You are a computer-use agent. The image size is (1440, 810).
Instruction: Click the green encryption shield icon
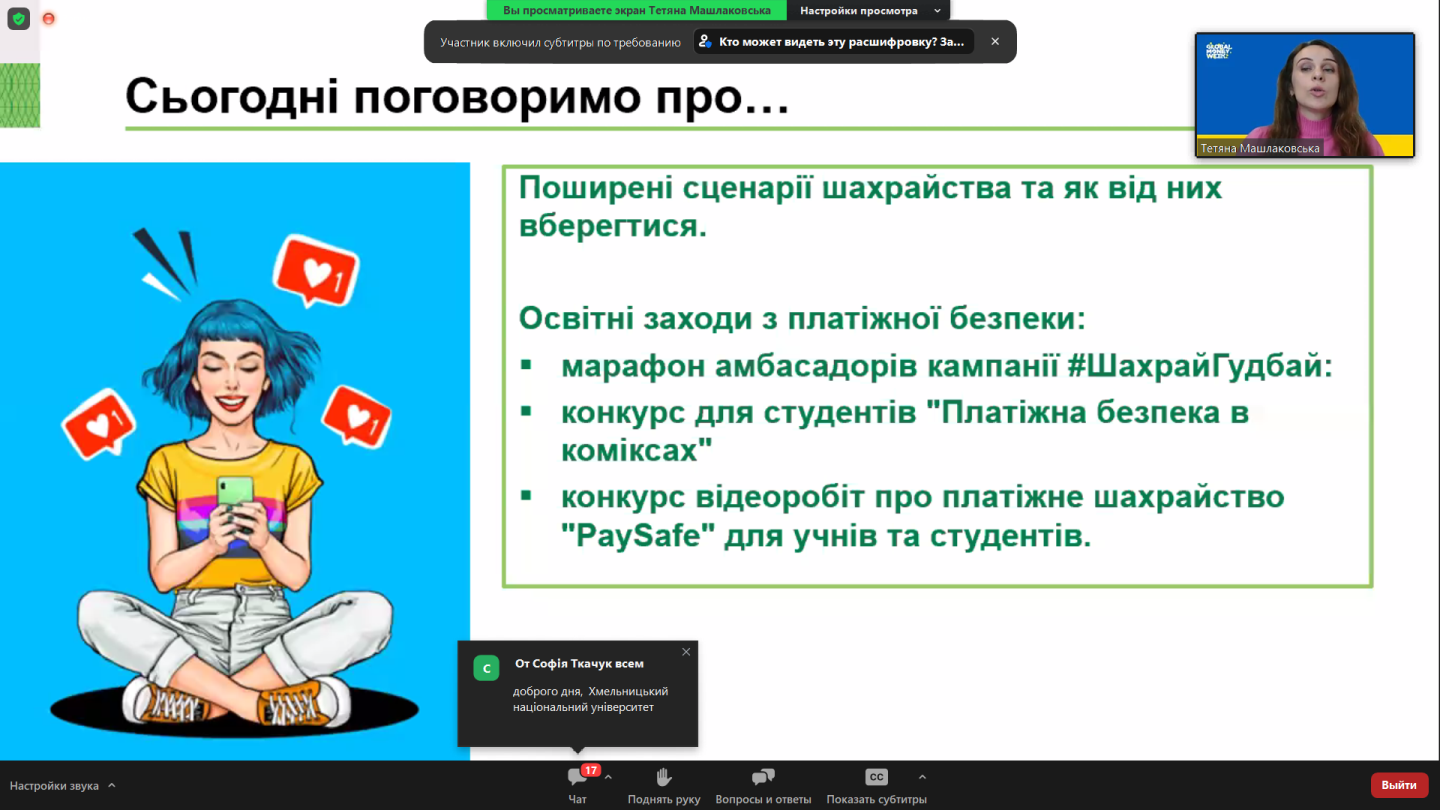(x=19, y=18)
